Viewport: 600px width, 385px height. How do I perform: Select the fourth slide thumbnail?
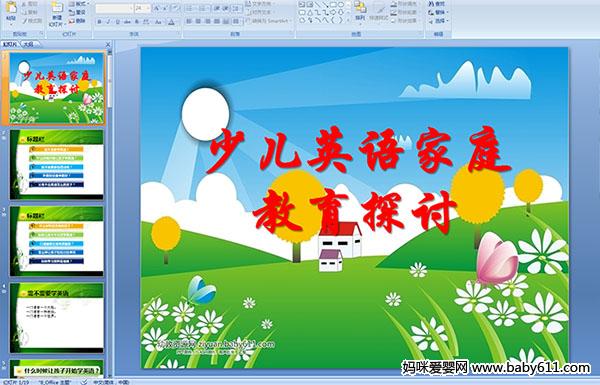[x=57, y=318]
